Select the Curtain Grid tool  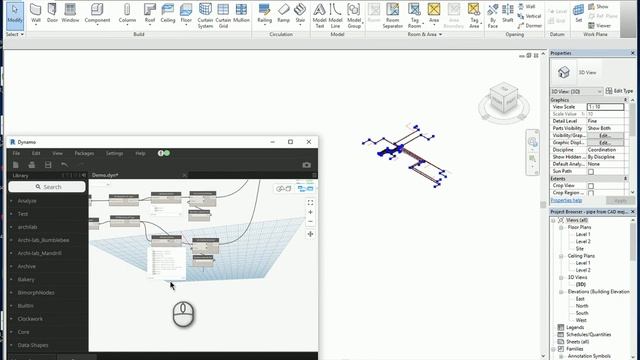coord(223,15)
